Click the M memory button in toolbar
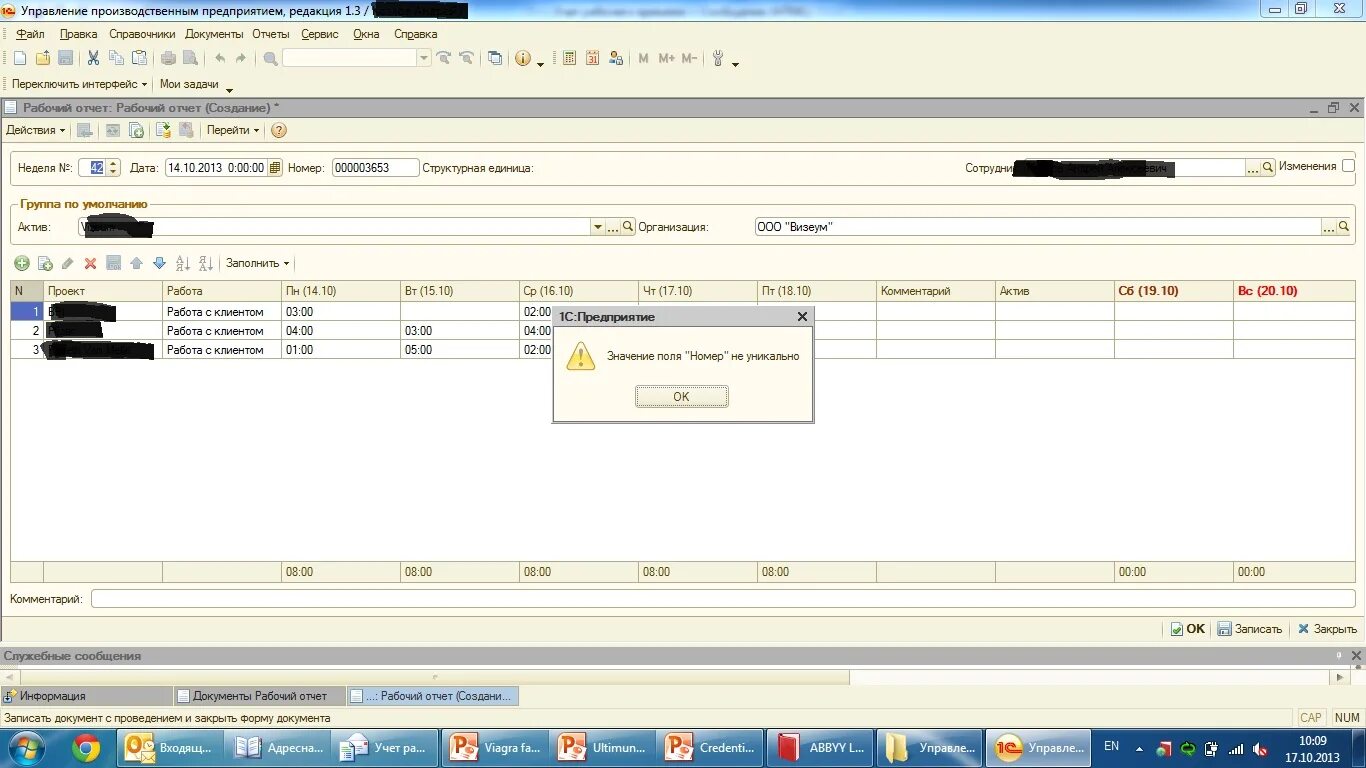The image size is (1366, 768). click(x=643, y=59)
